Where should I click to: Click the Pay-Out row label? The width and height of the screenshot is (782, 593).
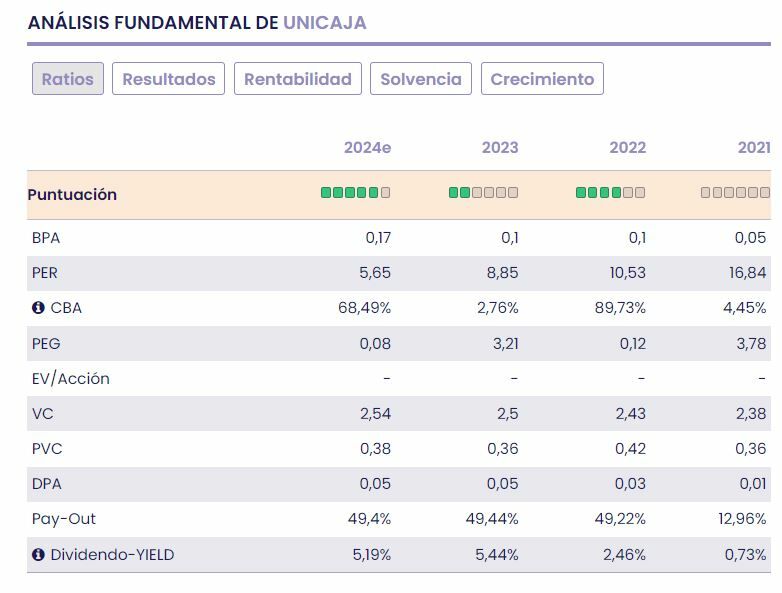coord(64,519)
